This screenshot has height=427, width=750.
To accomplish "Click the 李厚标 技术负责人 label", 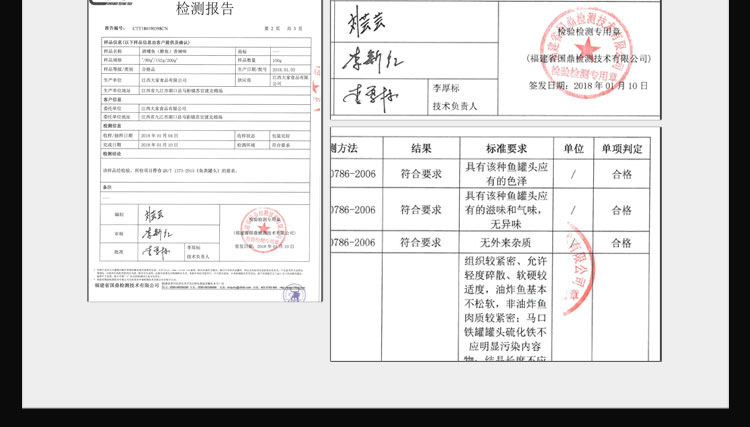I will coord(456,95).
